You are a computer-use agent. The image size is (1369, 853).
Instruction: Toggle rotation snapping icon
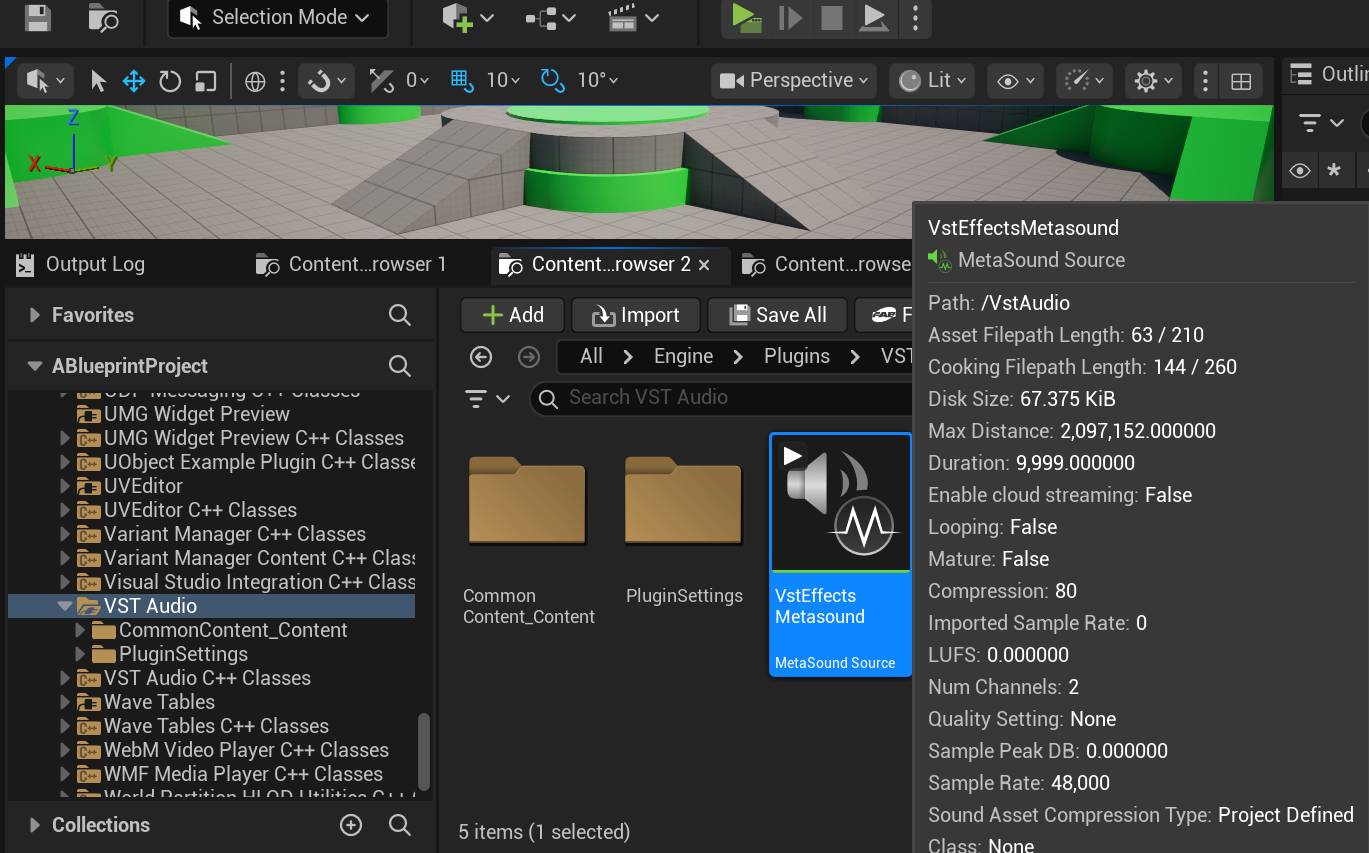552,80
